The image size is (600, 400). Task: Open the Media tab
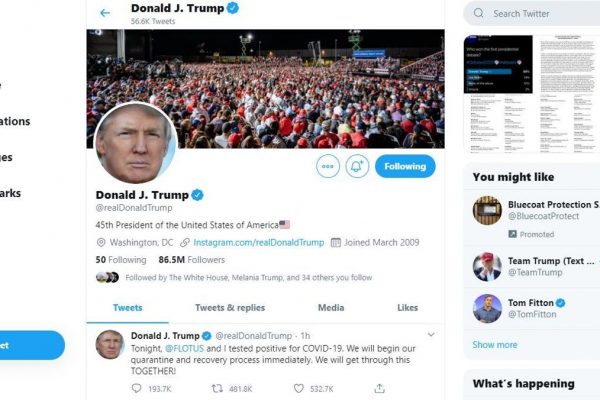(x=331, y=308)
